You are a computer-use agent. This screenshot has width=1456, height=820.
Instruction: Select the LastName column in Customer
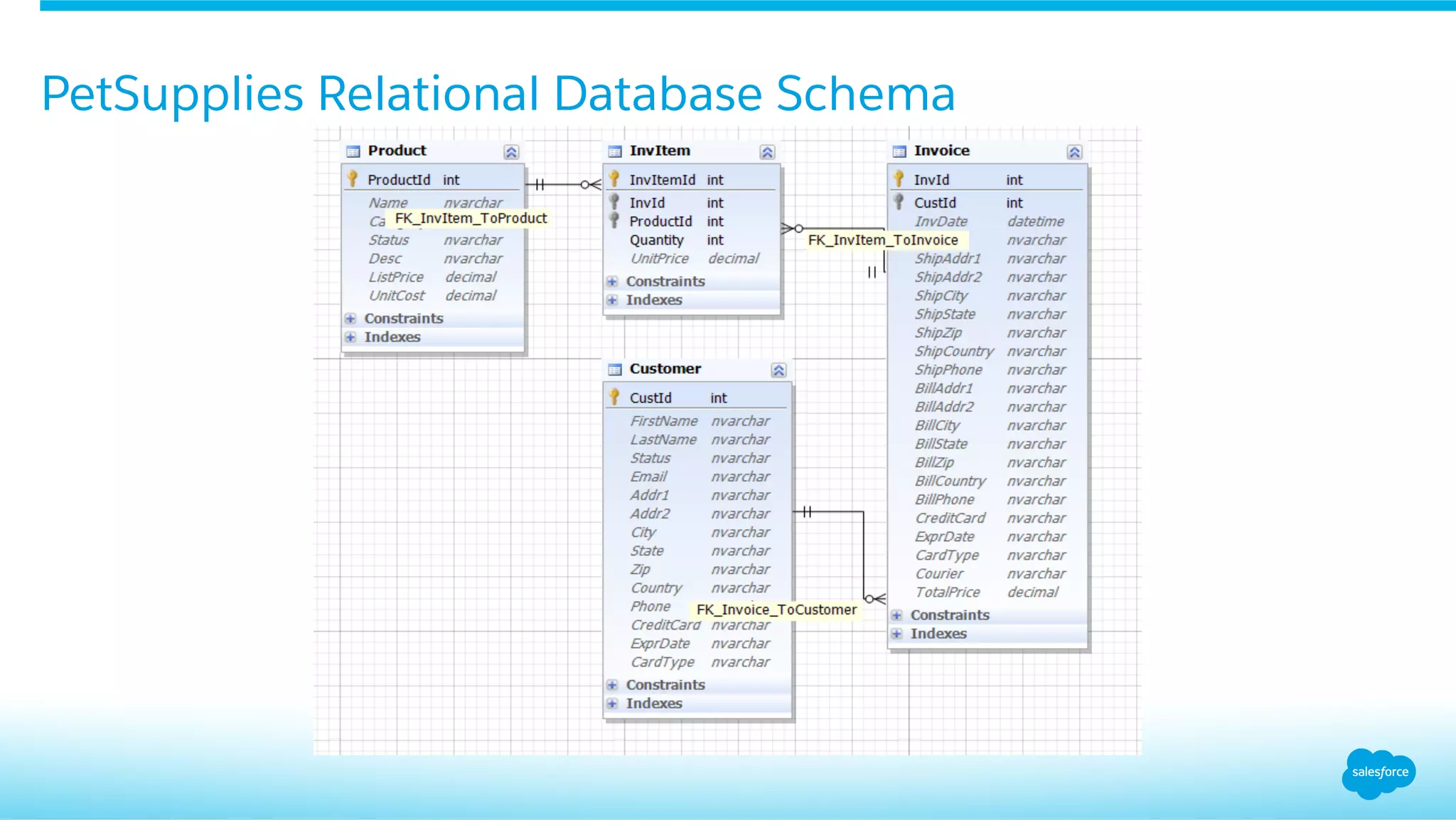pos(698,440)
